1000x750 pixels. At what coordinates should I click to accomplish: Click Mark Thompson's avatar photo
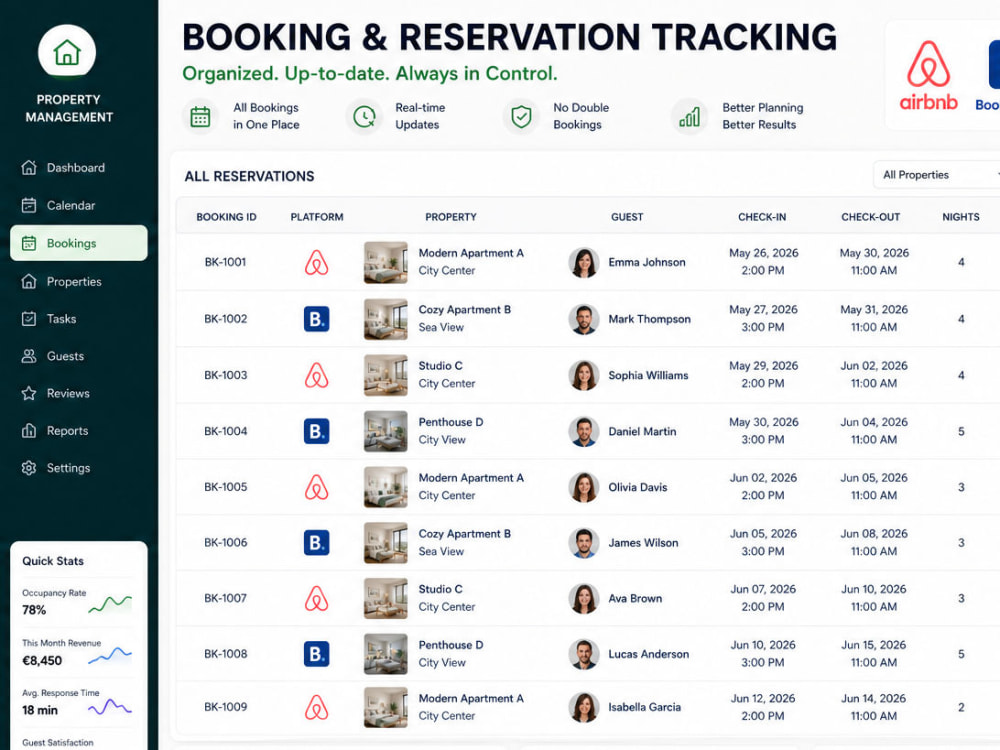(584, 319)
